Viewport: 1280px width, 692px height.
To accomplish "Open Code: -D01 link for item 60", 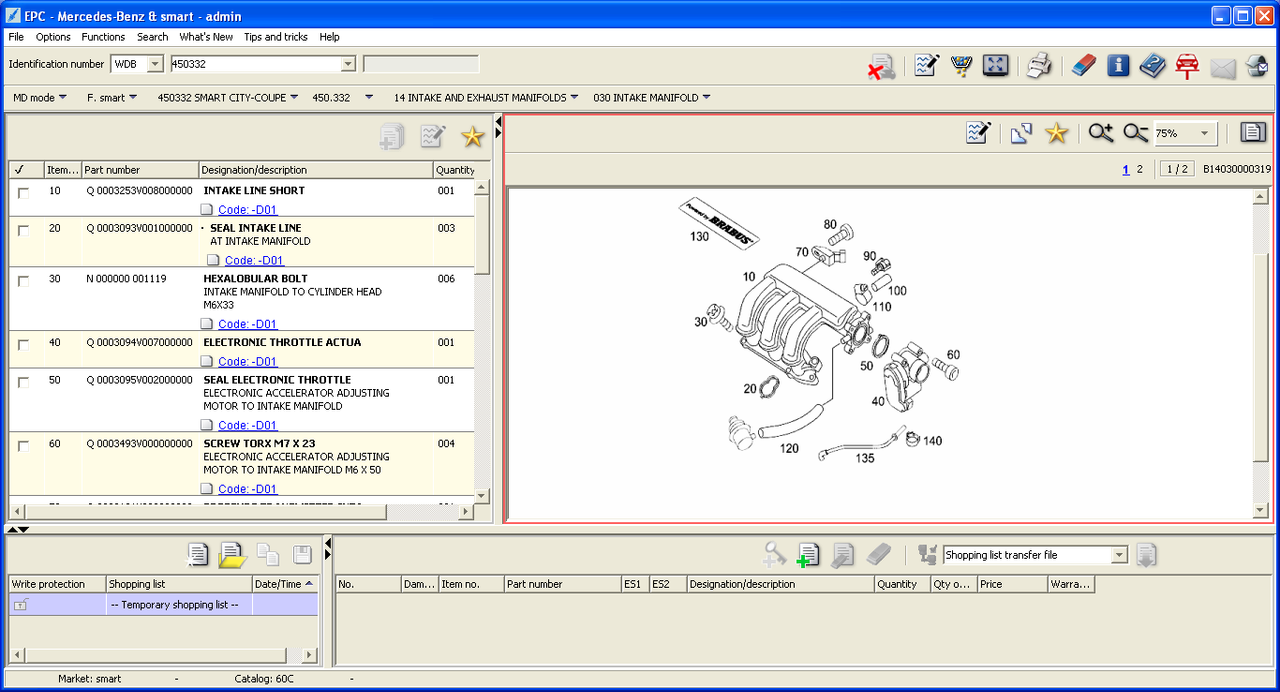I will tap(247, 489).
